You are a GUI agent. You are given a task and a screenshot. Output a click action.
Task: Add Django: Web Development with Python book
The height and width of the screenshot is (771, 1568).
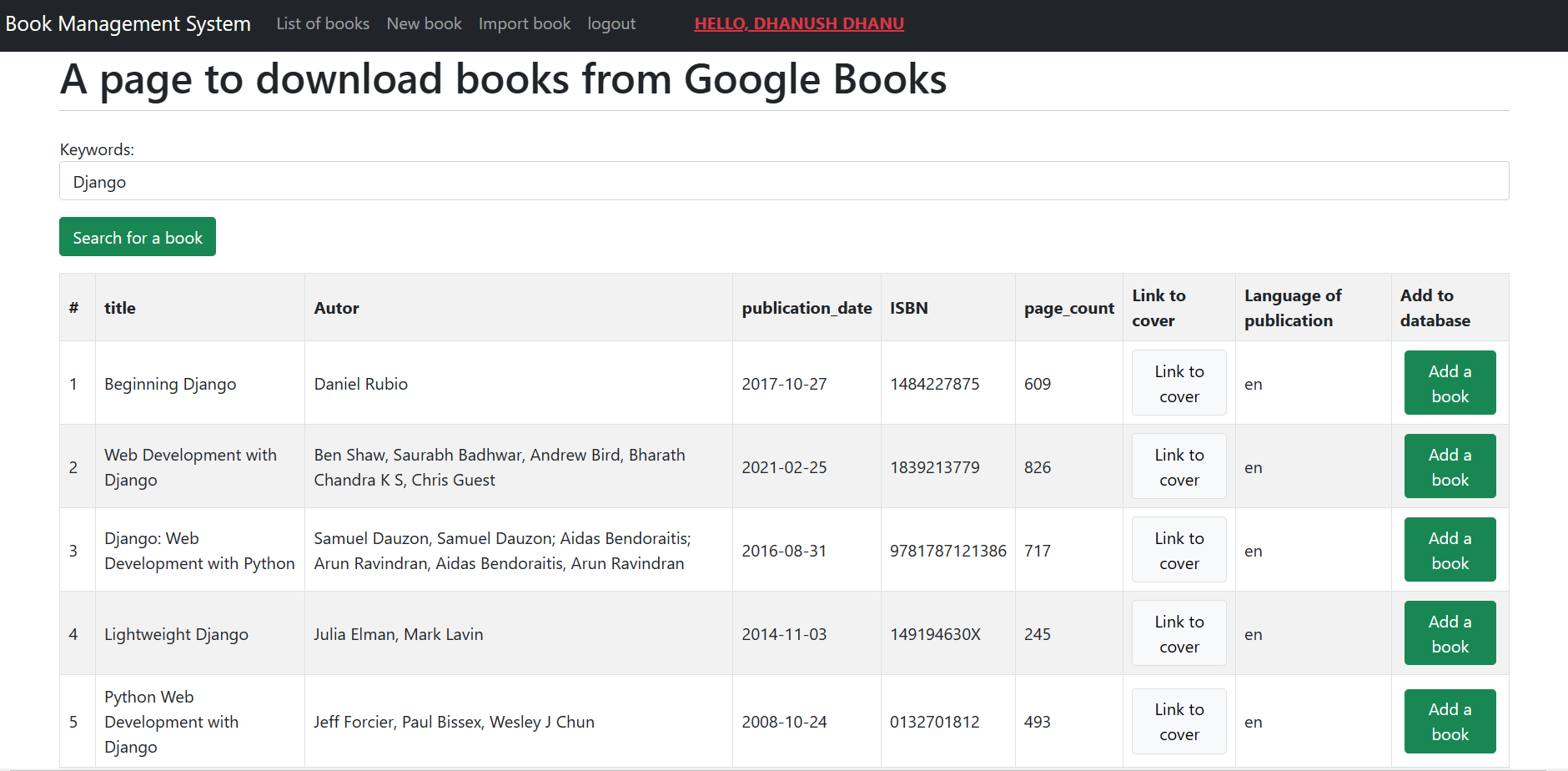click(1450, 549)
